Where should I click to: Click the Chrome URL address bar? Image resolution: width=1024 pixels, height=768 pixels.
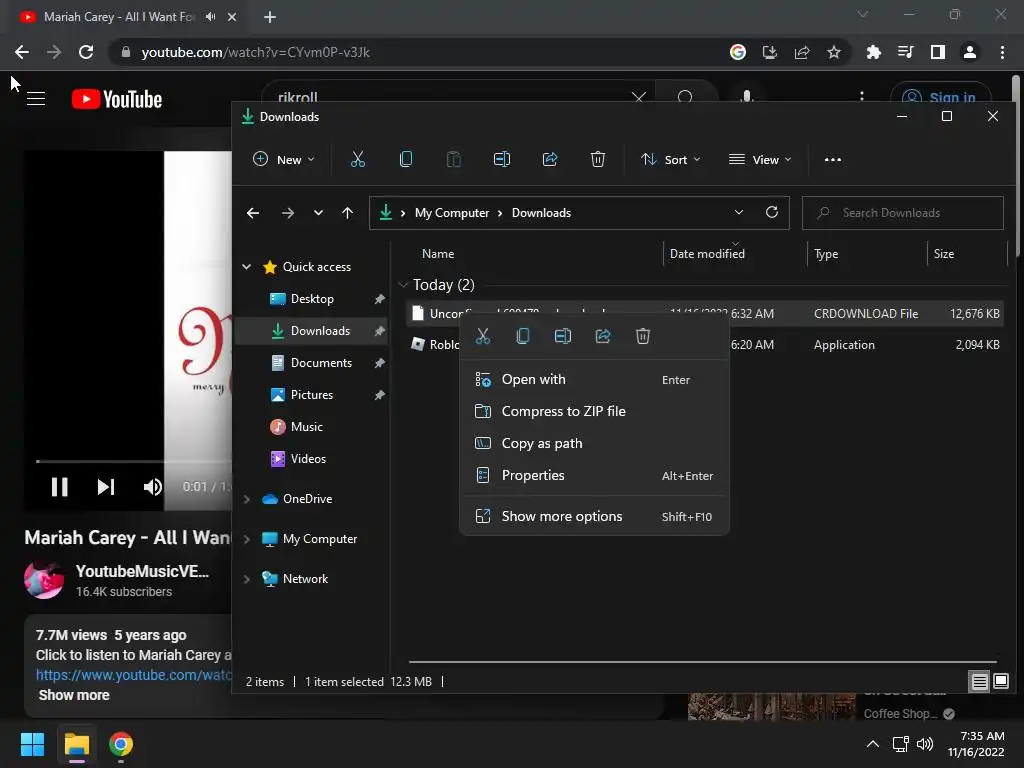[x=418, y=52]
